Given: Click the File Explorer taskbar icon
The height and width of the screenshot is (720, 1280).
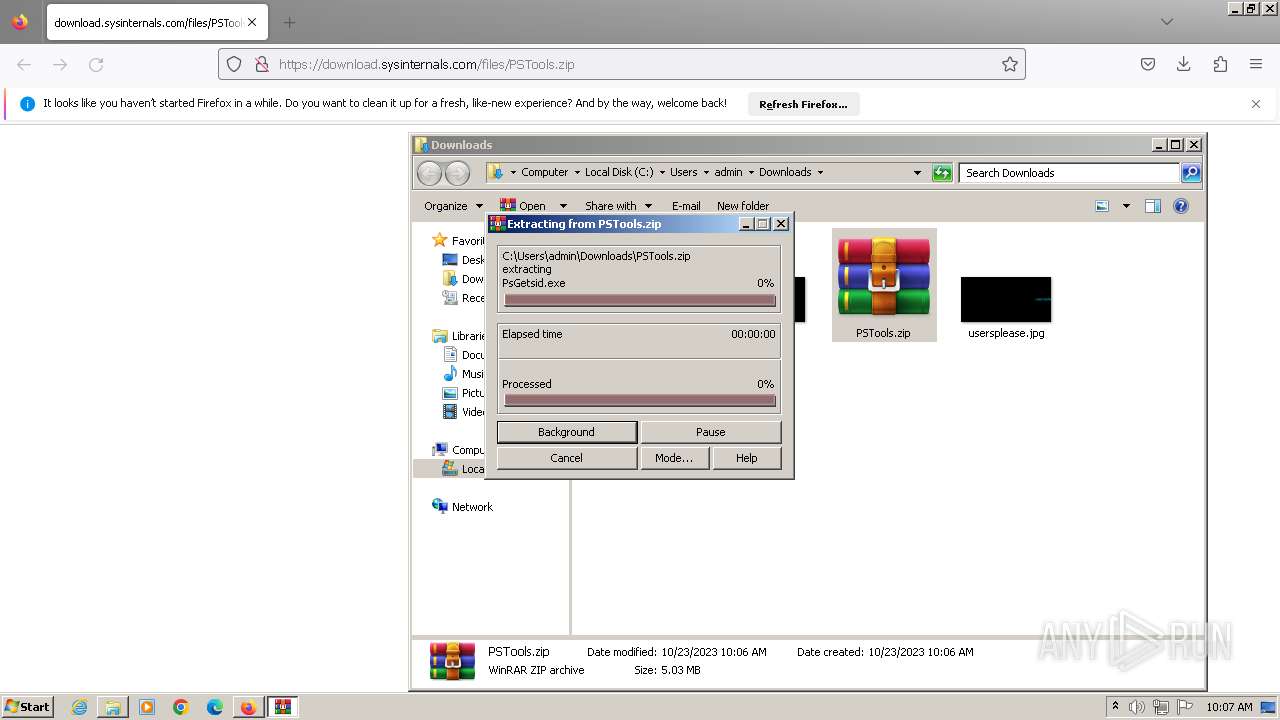Looking at the screenshot, I should 113,707.
